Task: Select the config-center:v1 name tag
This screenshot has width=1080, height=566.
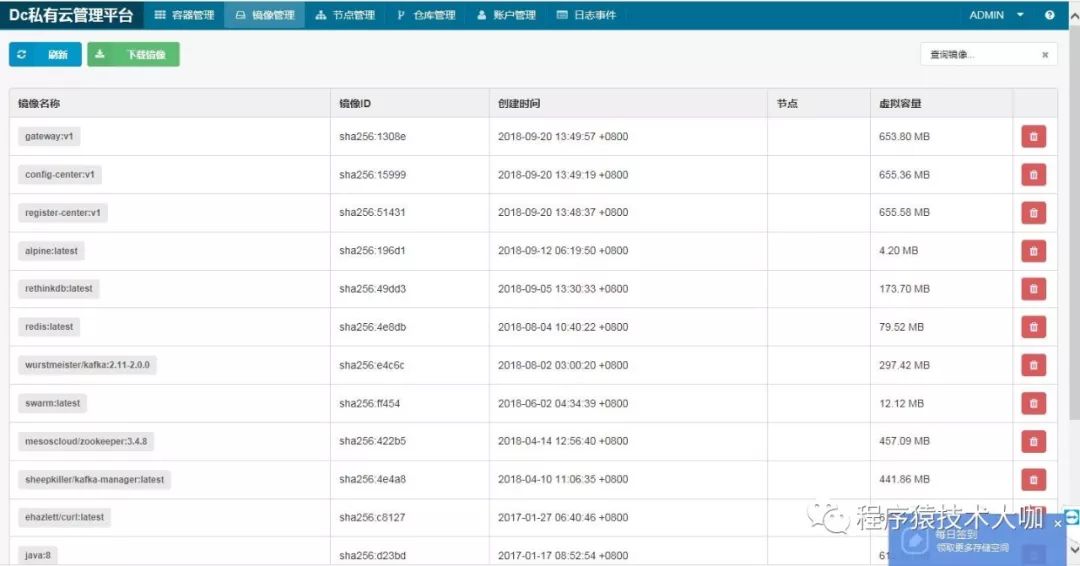Action: click(60, 175)
